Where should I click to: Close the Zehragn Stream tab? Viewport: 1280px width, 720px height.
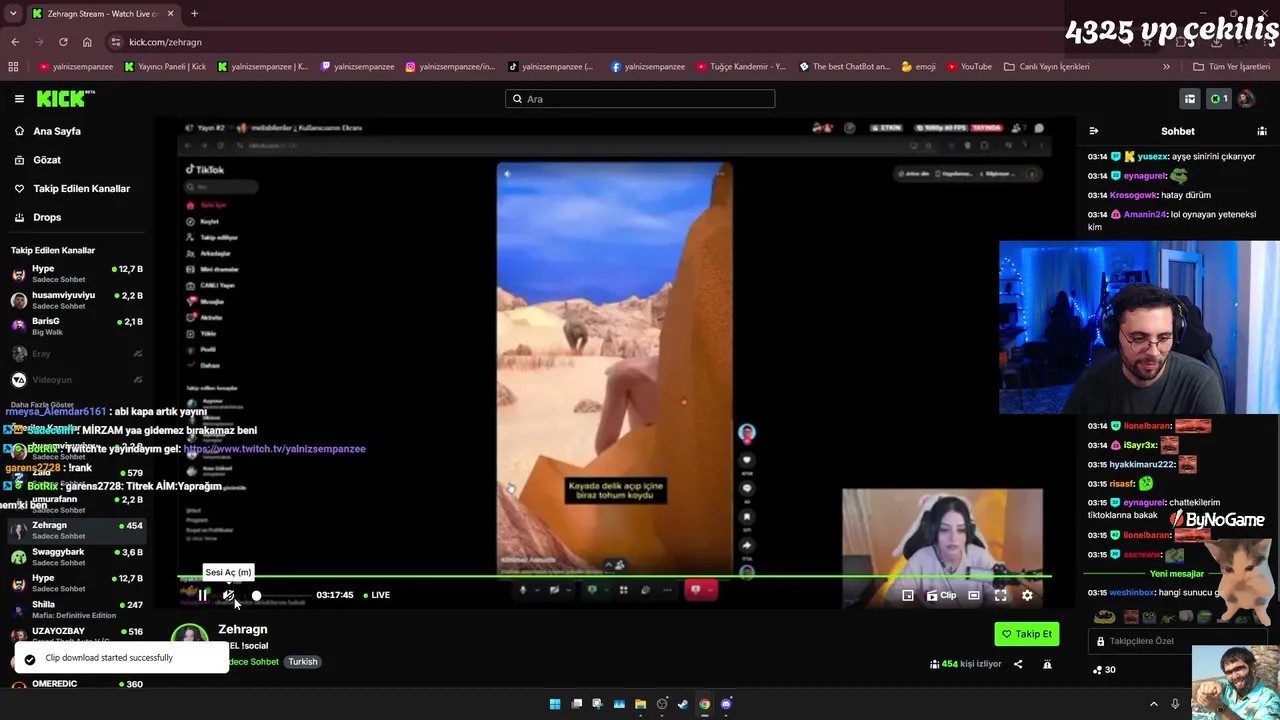(x=170, y=14)
